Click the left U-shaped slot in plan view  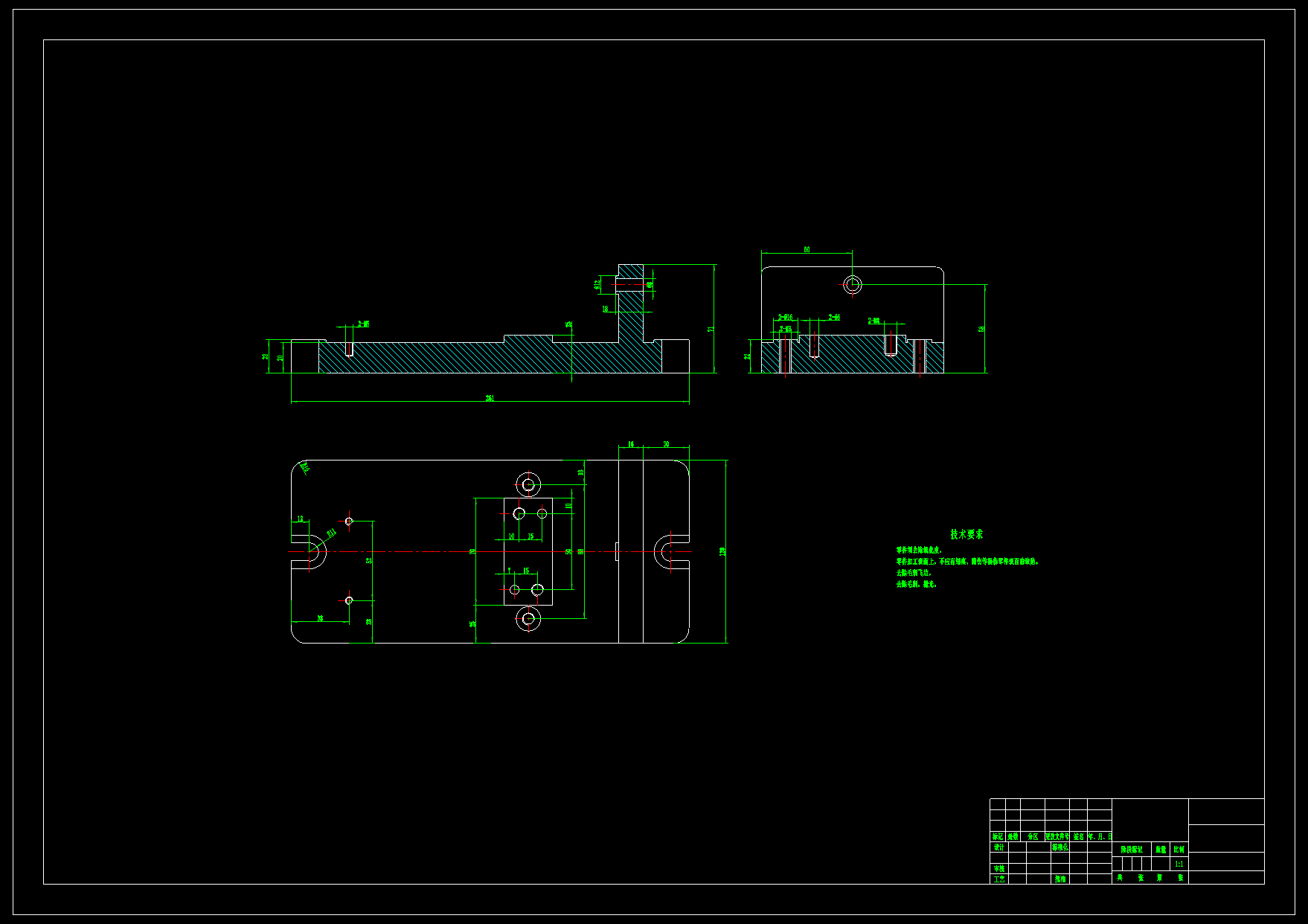click(309, 551)
